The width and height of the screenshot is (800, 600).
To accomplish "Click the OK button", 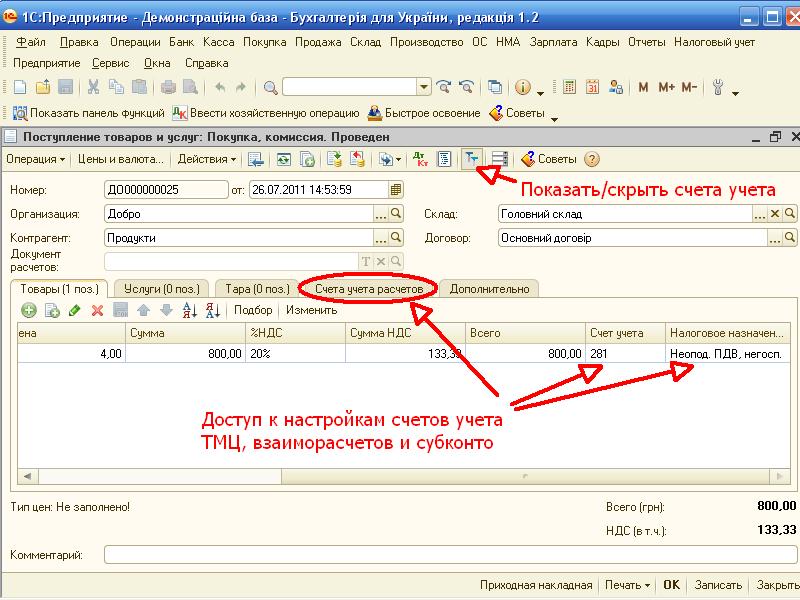I will coord(671,585).
